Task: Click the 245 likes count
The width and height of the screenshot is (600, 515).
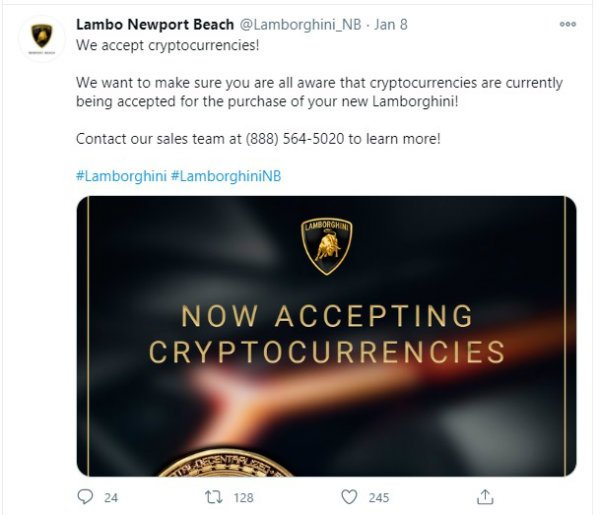Action: (x=379, y=497)
